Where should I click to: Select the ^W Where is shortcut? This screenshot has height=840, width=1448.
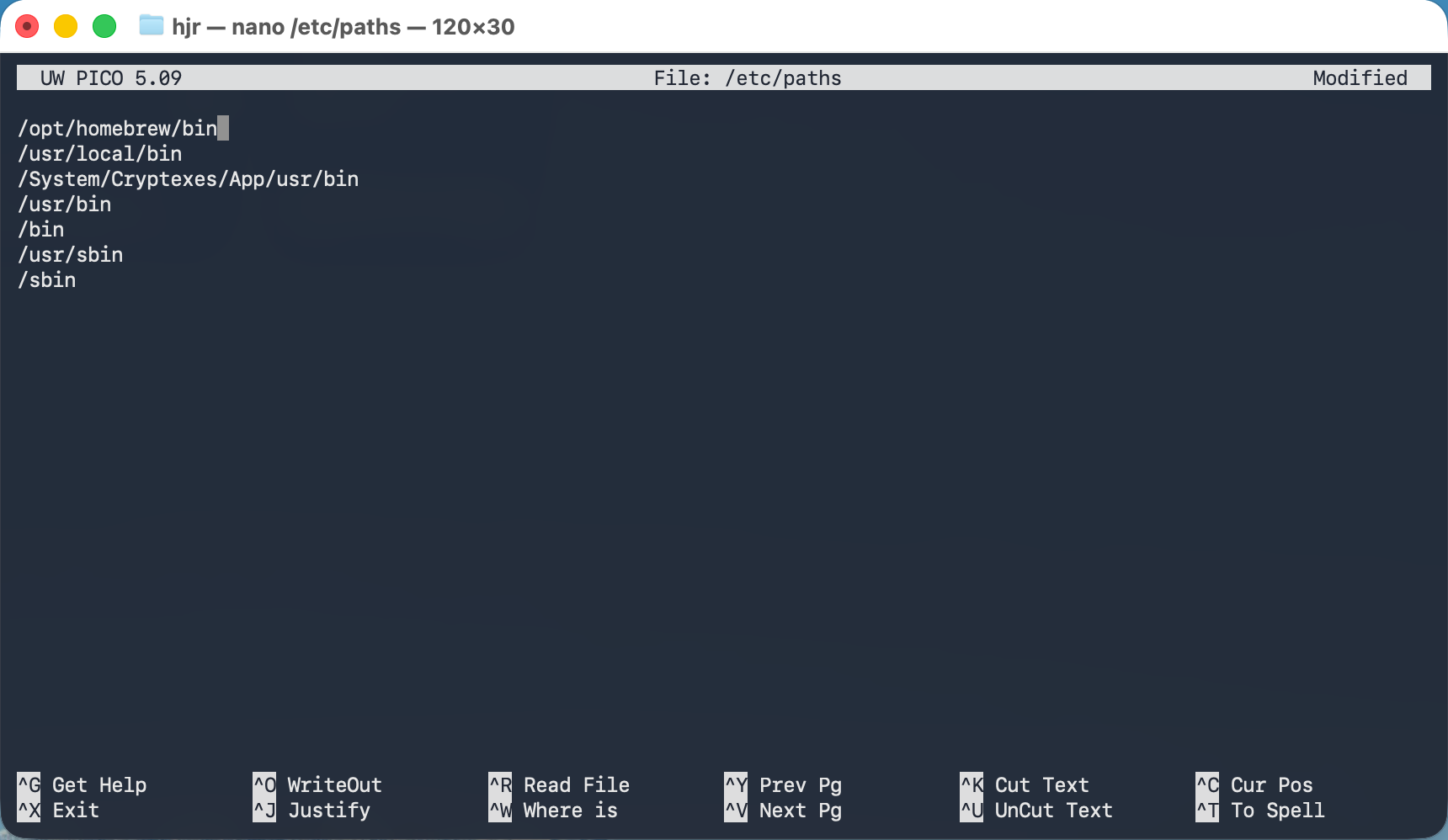point(553,811)
